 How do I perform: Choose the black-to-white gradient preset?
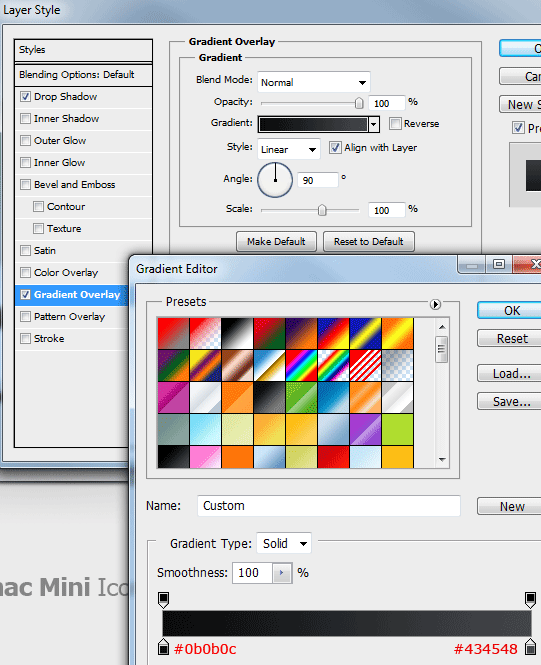click(x=237, y=333)
